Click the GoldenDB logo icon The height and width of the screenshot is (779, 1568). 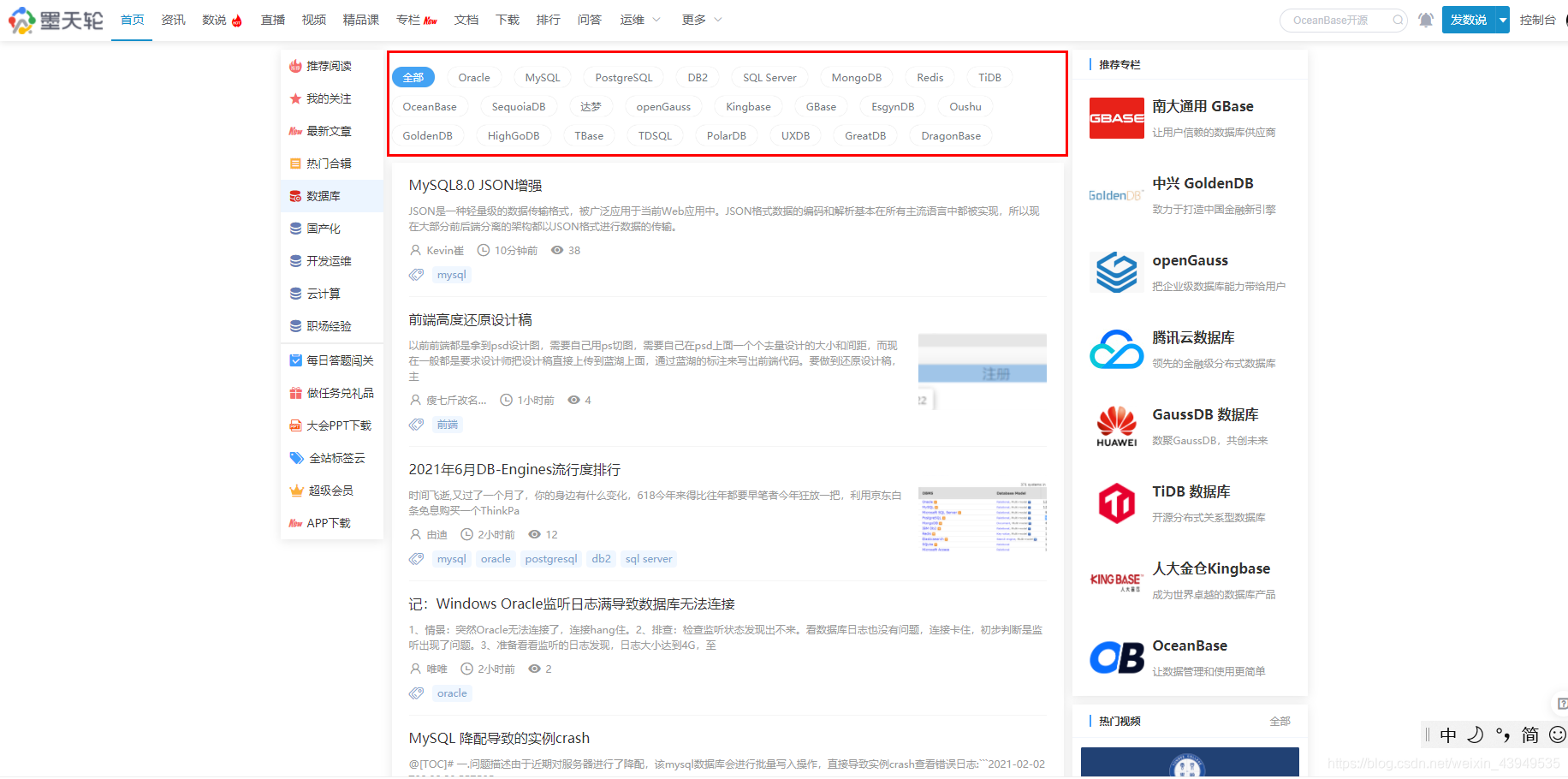point(1116,195)
